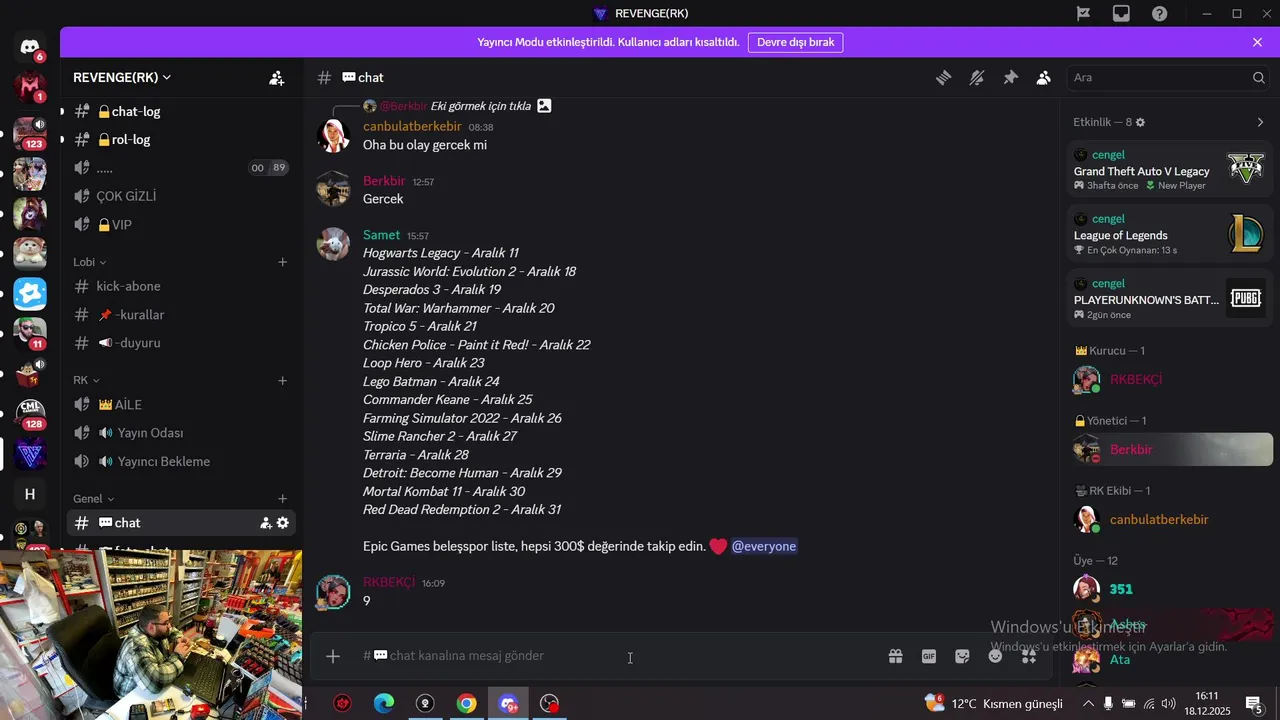1280x720 pixels.
Task: Open pinned messages pin icon
Action: pos(1010,78)
